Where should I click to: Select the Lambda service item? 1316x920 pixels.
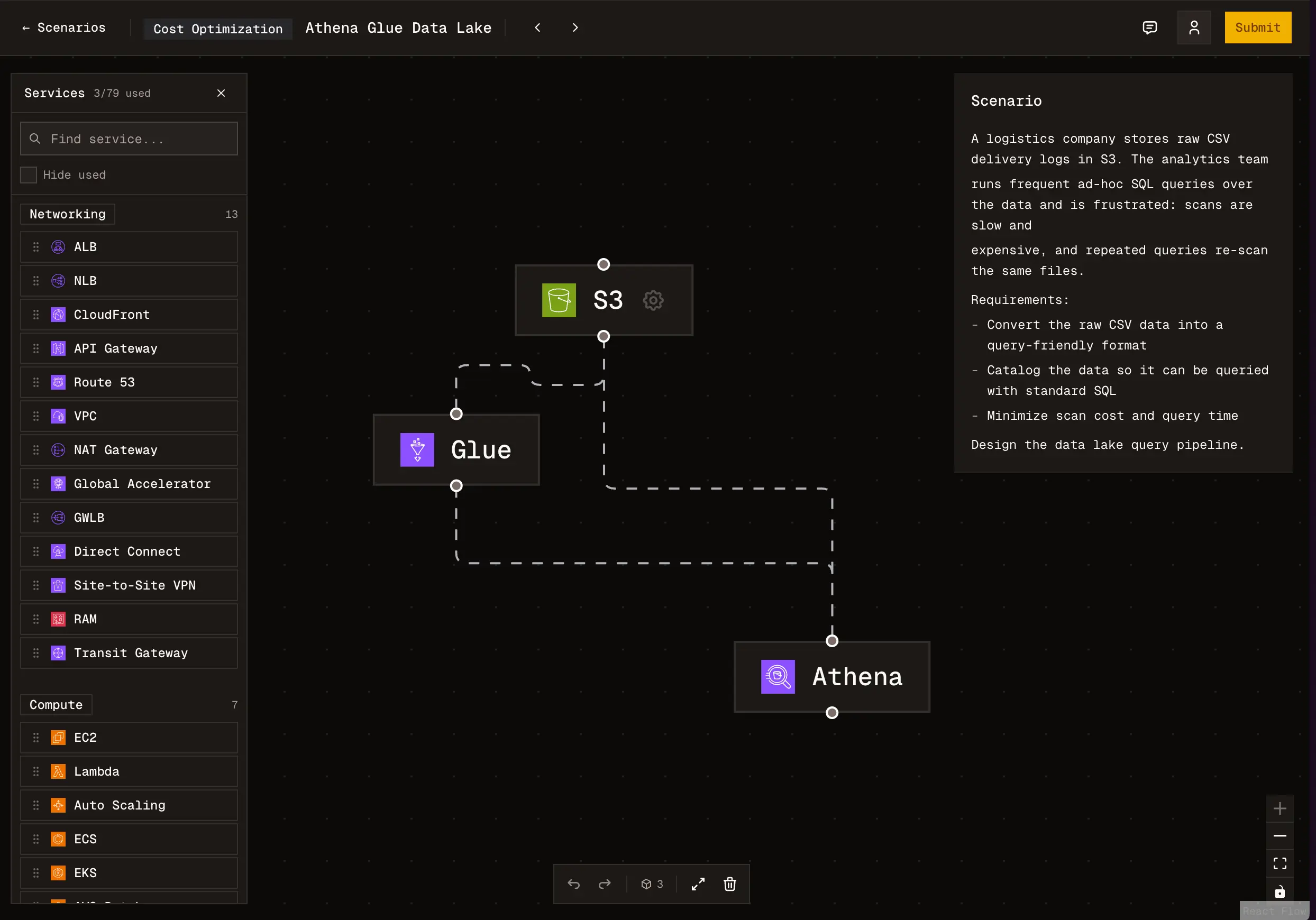(x=129, y=771)
